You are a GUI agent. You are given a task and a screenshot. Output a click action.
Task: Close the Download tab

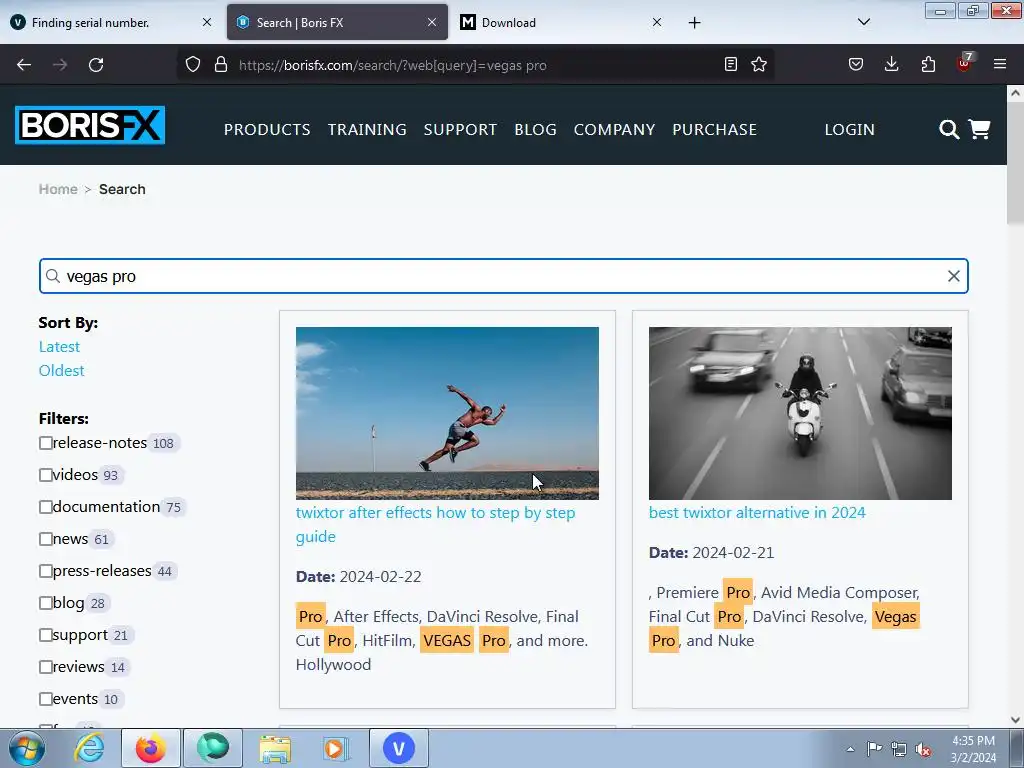tap(657, 22)
